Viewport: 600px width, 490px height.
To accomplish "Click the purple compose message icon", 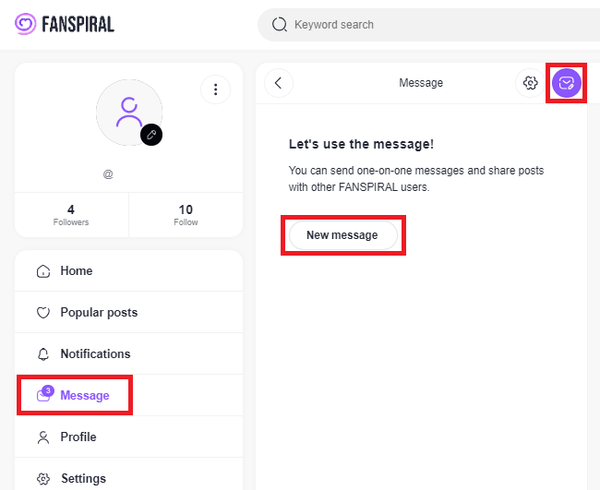I will (x=566, y=83).
